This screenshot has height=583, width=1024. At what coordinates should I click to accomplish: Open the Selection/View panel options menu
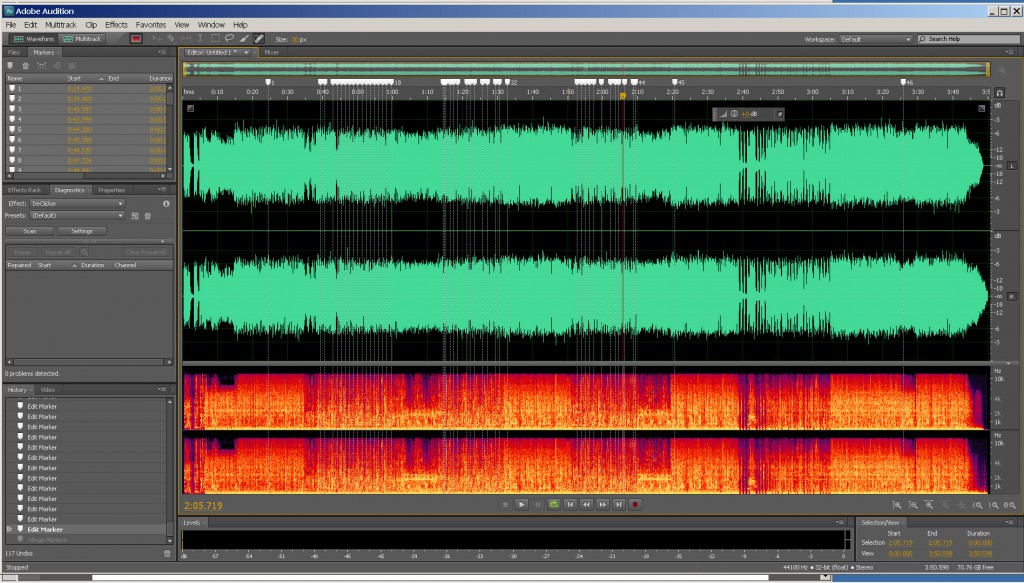(1010, 522)
